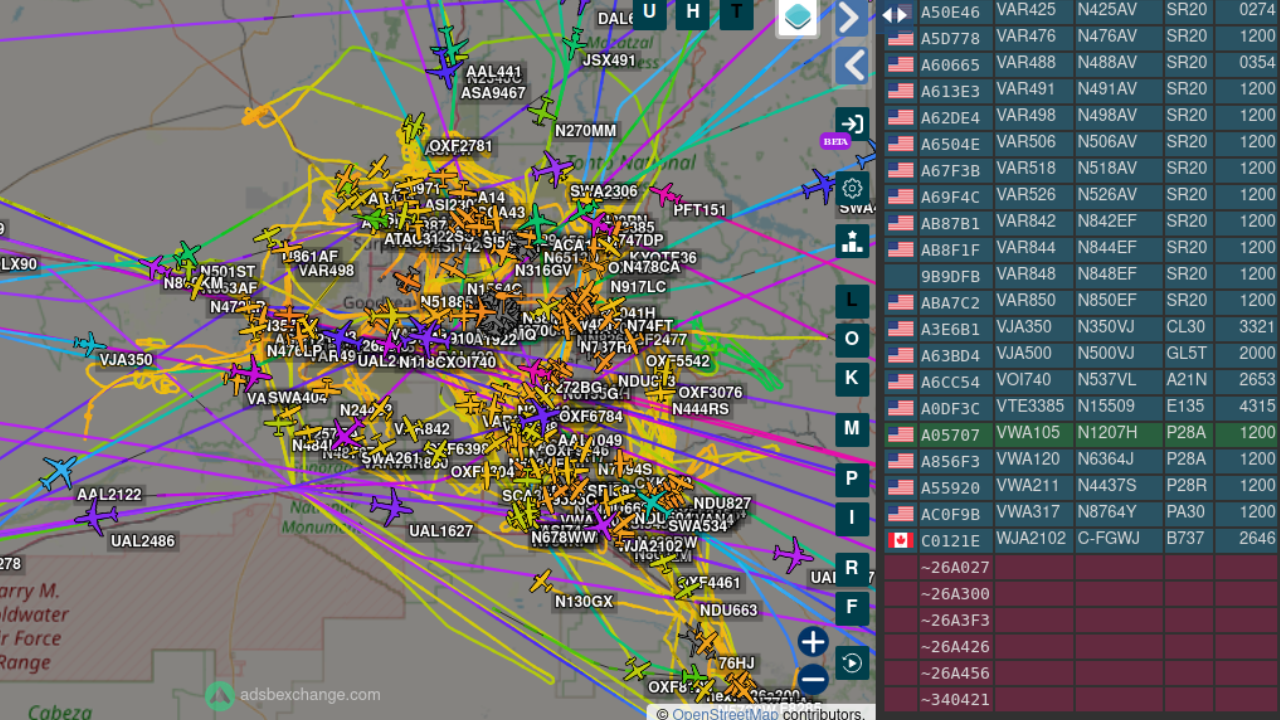Click callsign VAR842
This screenshot has width=1280, height=720.
pos(1026,222)
